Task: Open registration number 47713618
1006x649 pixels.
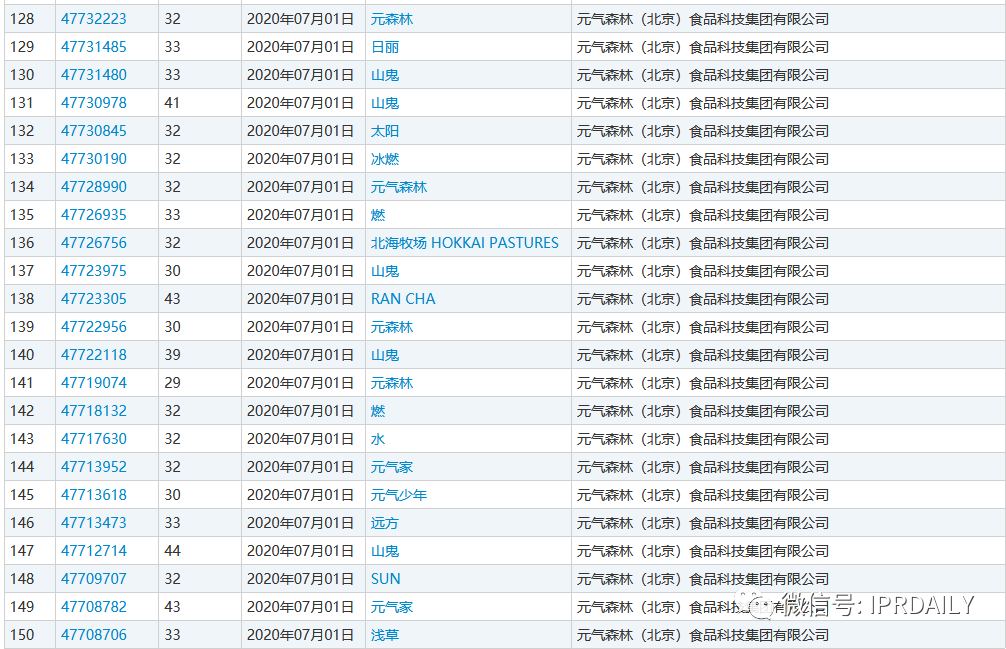Action: pos(94,495)
